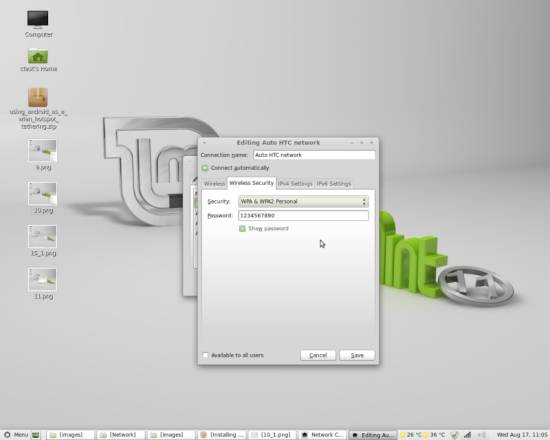
Task: Open the IPv4 Settings tab
Action: (295, 184)
